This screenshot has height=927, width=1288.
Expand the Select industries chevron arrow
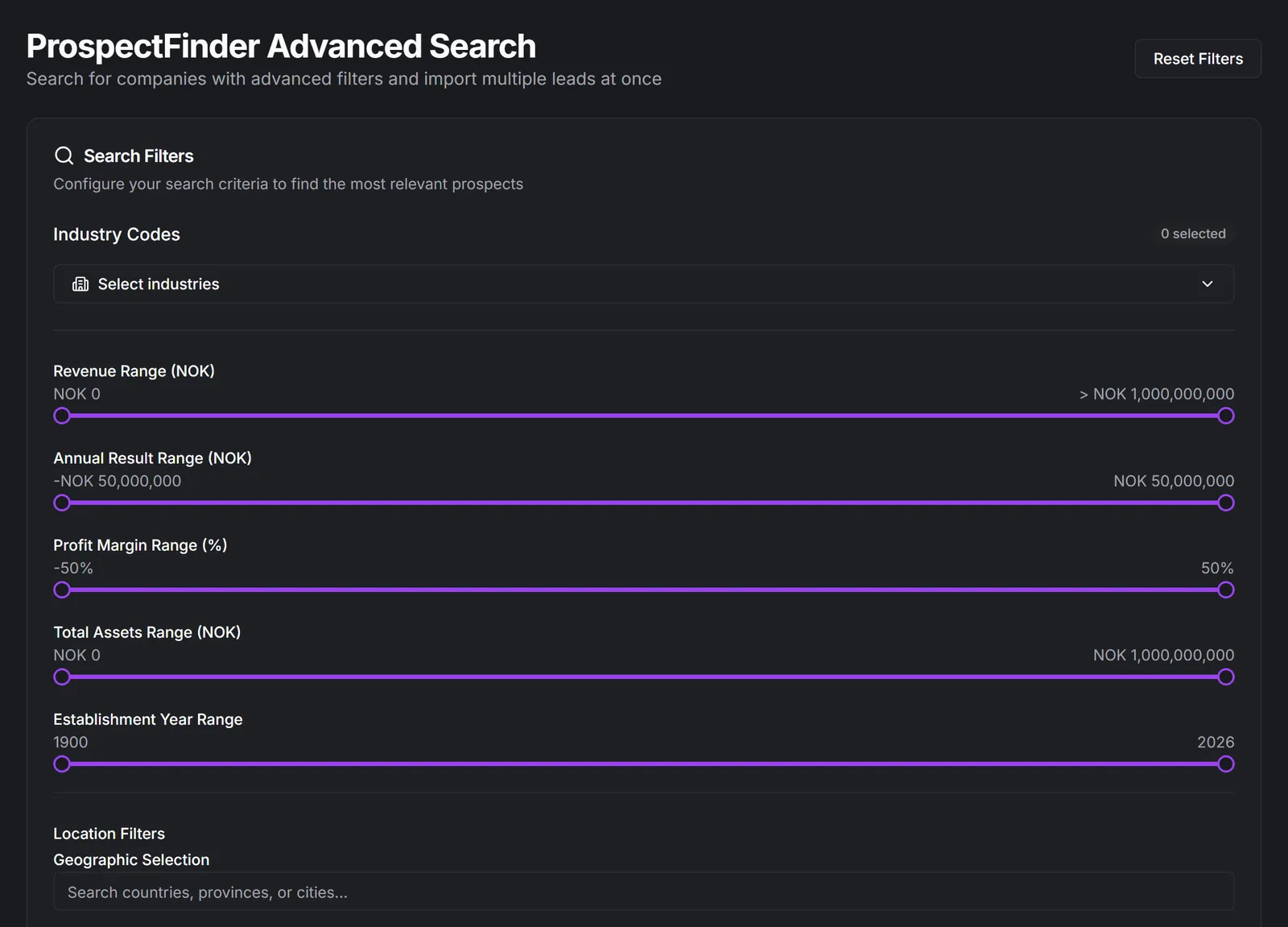[1207, 284]
